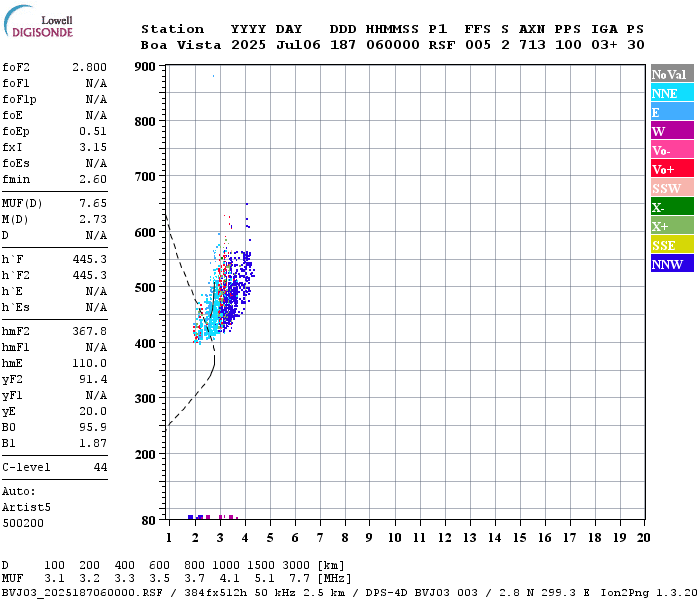Click the yE value 20.0

[93, 411]
